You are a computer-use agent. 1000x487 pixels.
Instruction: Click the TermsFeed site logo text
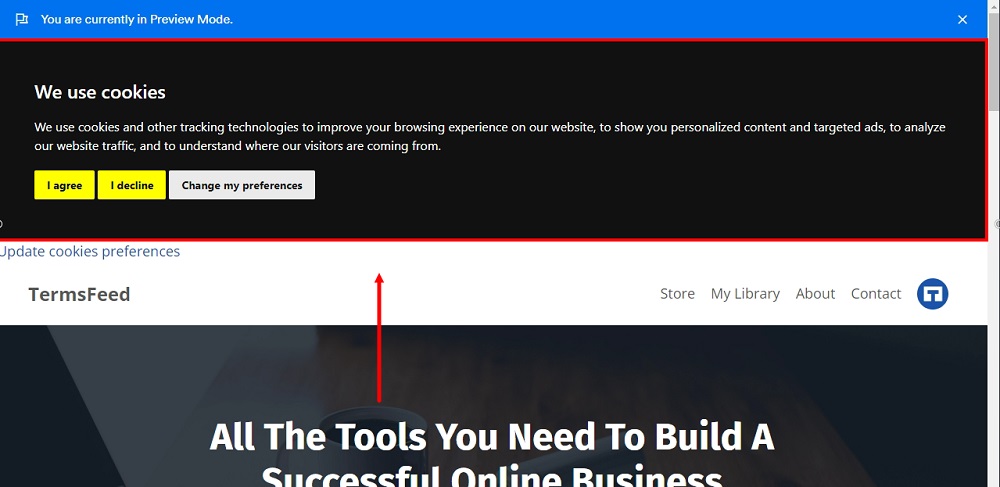(79, 294)
